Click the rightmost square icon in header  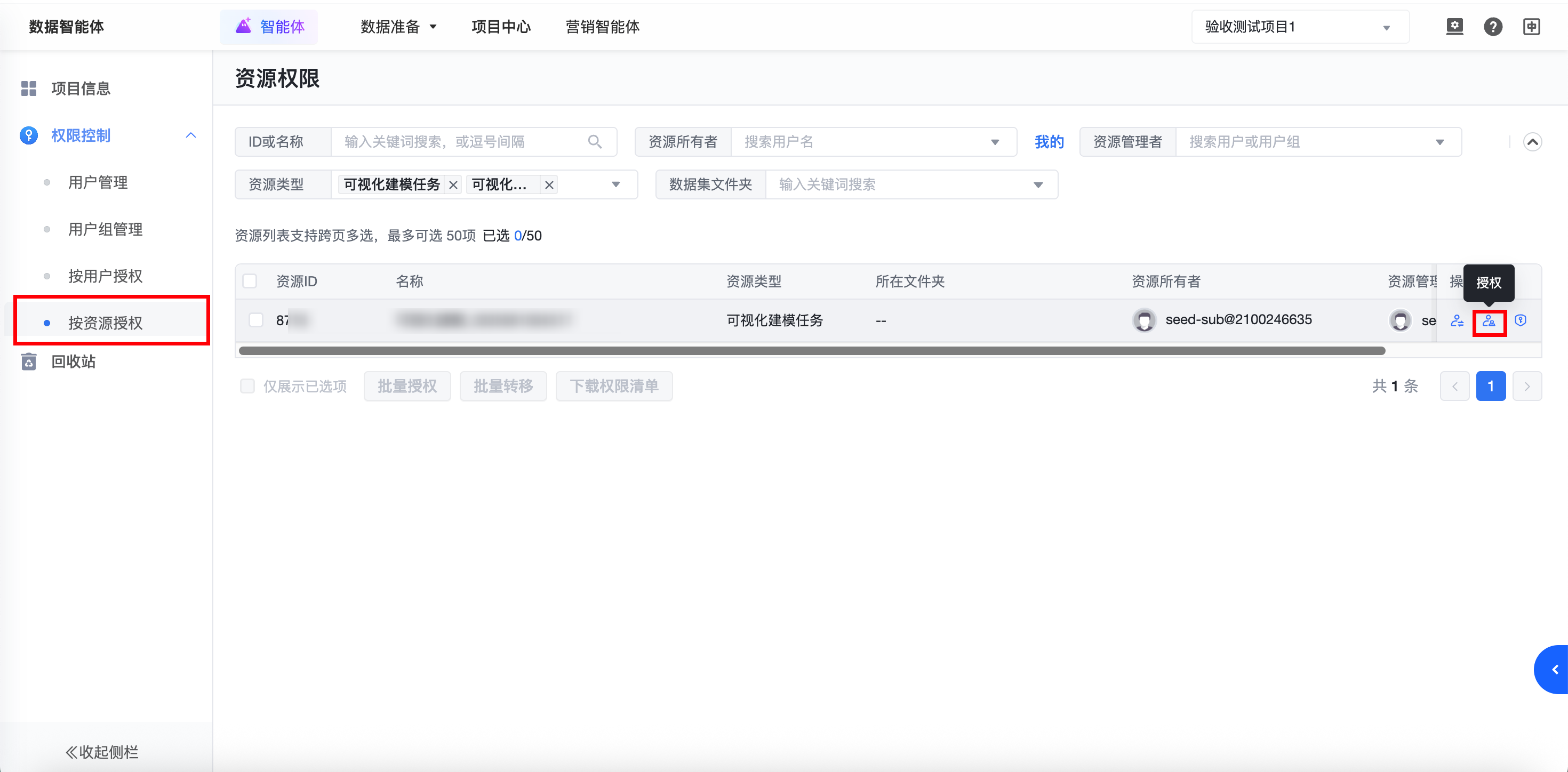(x=1531, y=27)
